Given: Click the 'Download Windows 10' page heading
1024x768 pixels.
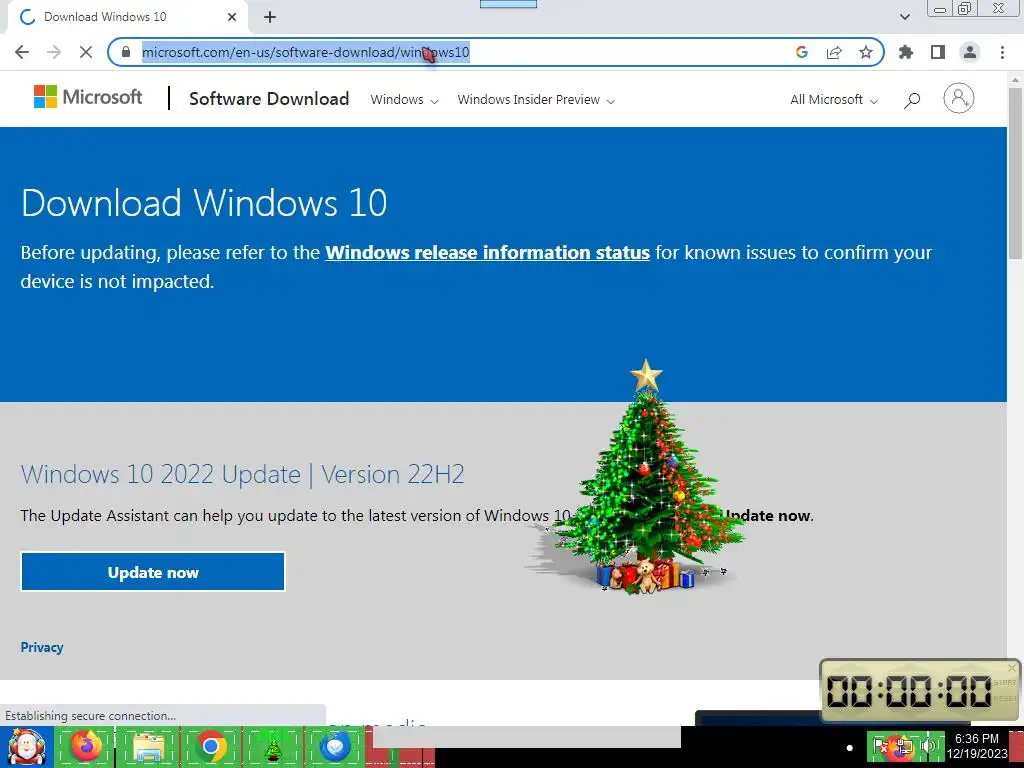Looking at the screenshot, I should pos(204,202).
